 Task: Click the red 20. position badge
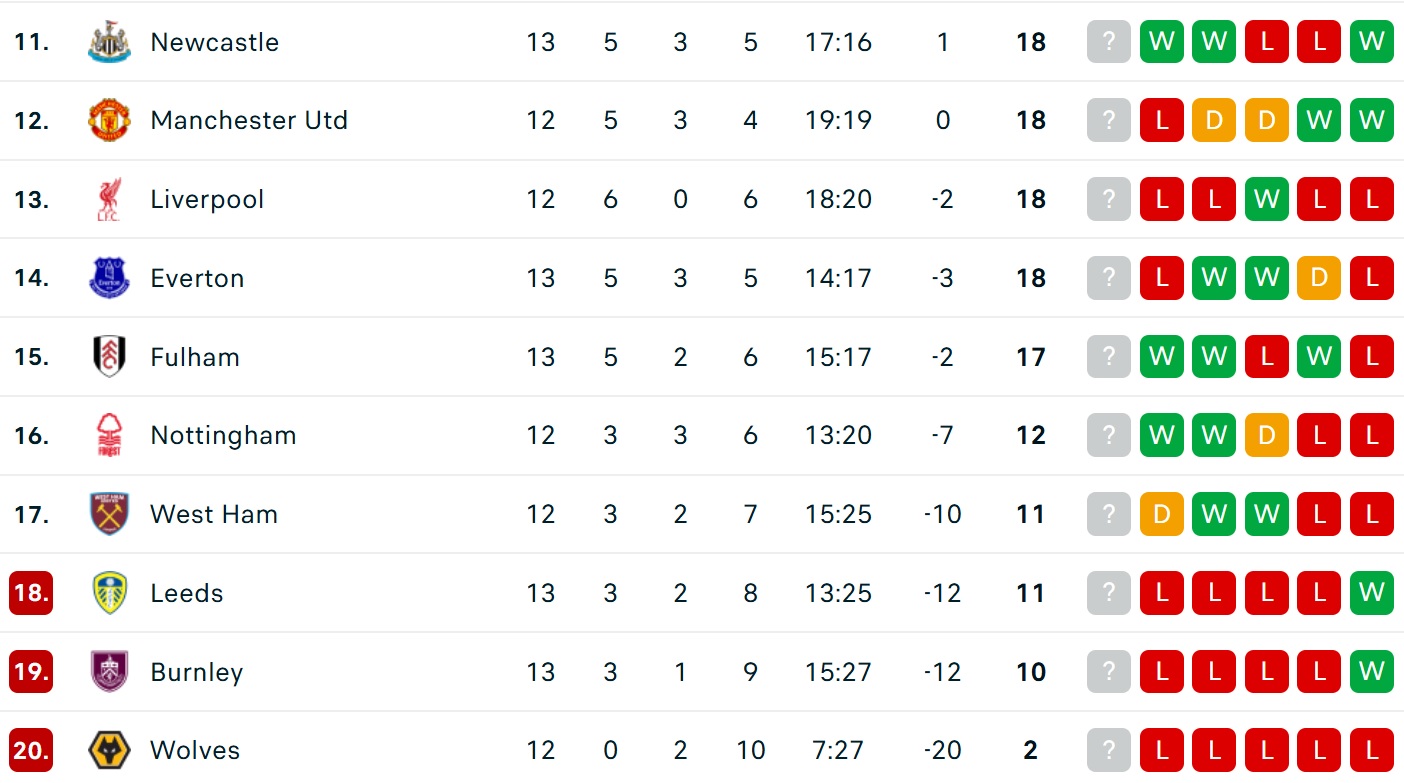coord(31,750)
